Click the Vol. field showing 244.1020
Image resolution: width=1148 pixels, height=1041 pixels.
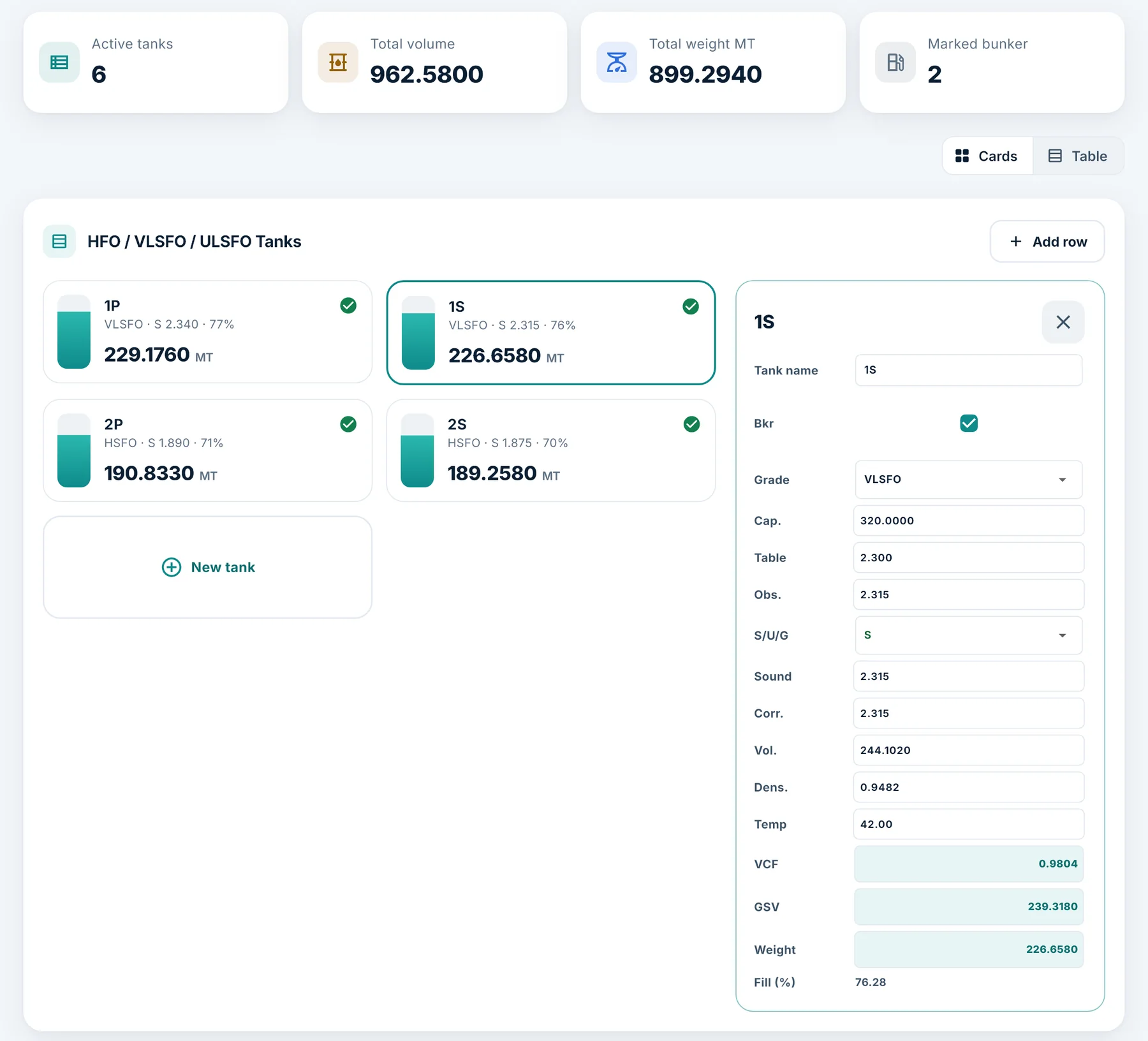click(969, 750)
